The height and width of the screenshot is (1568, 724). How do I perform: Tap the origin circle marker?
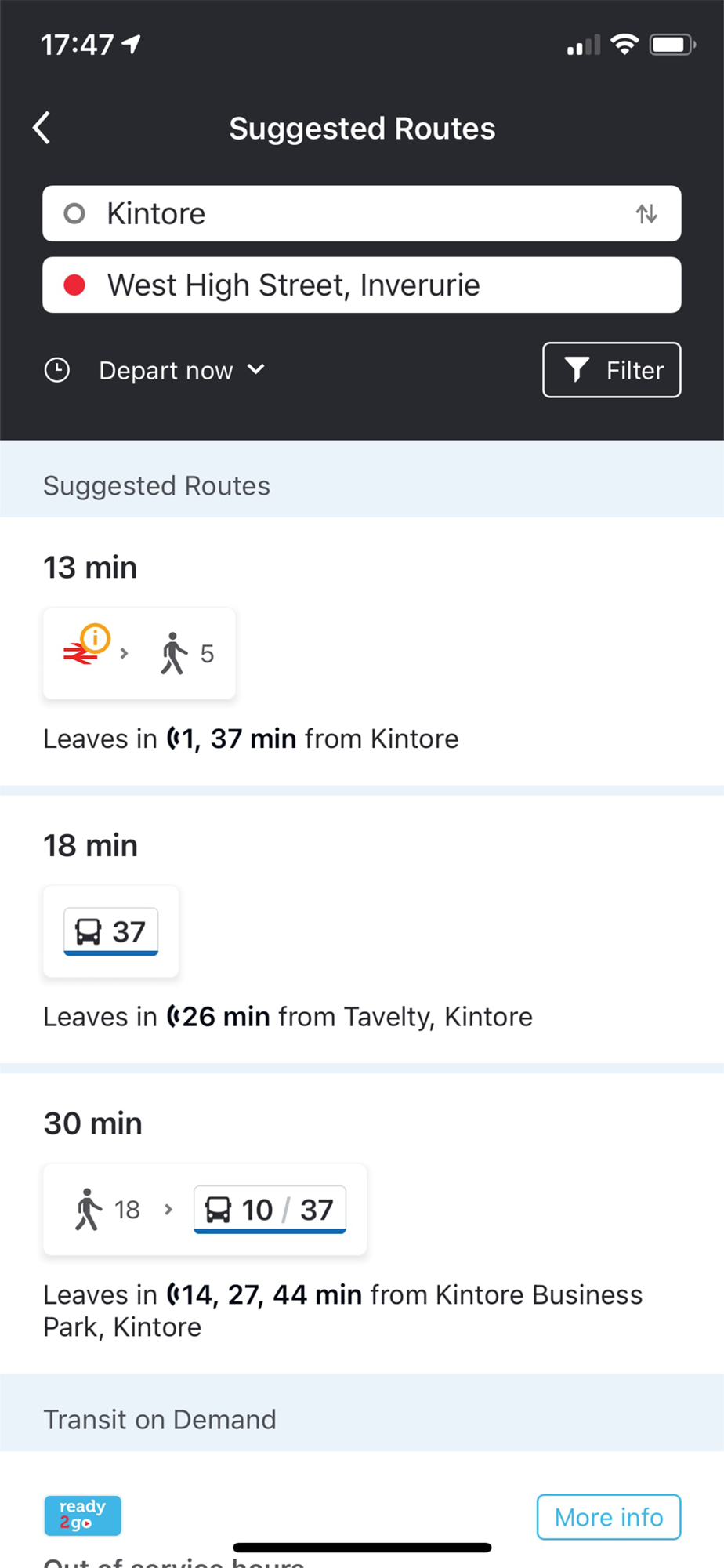click(x=74, y=213)
